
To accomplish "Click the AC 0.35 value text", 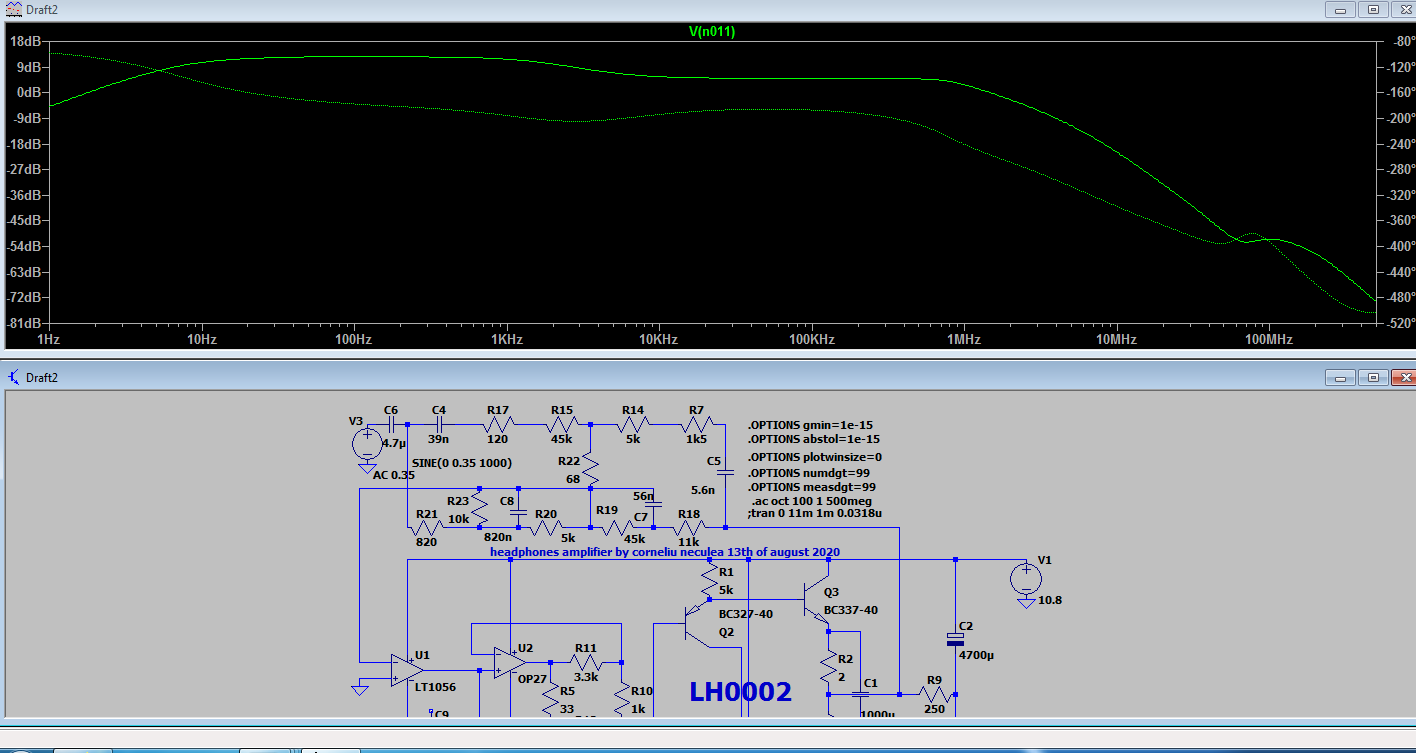I will (393, 475).
